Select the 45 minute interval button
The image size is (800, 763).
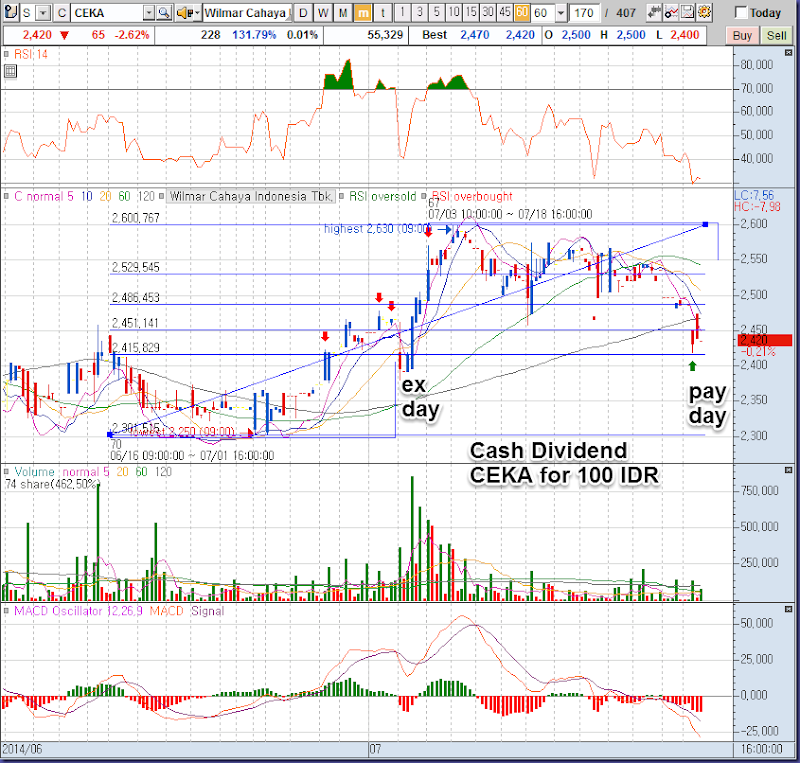(x=505, y=12)
